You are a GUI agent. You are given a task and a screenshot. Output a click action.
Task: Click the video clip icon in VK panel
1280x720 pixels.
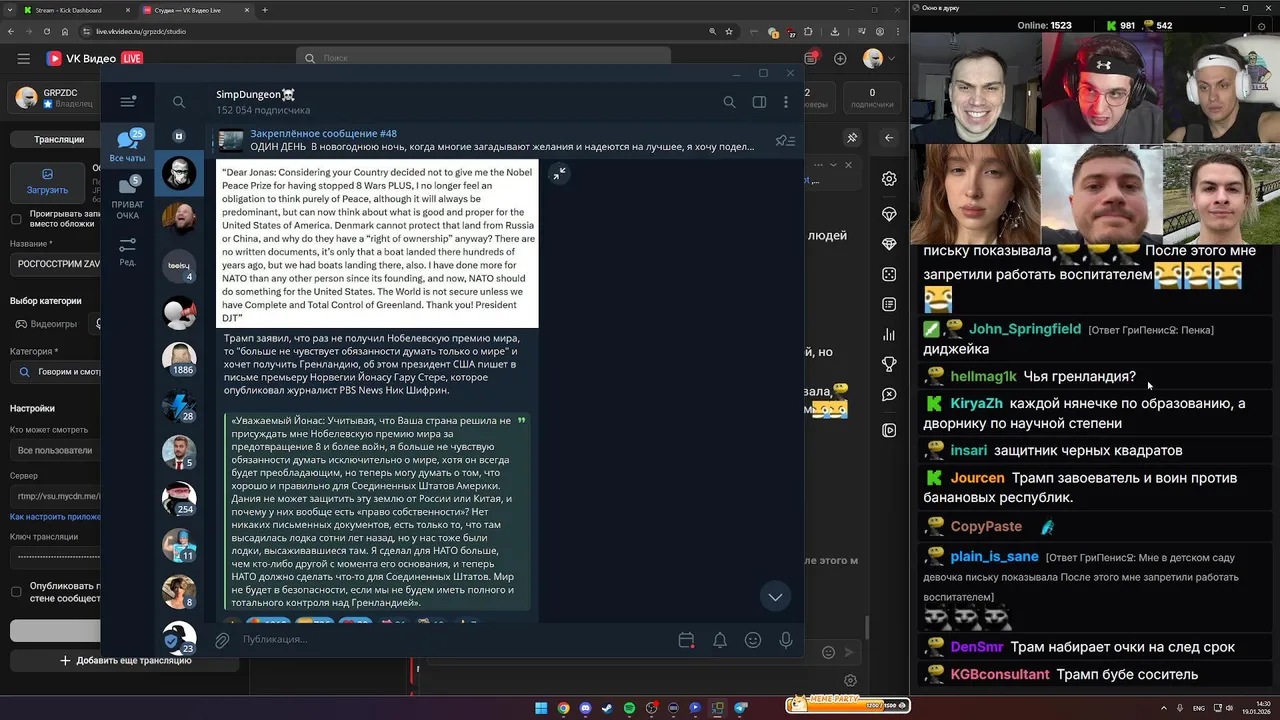tap(889, 430)
